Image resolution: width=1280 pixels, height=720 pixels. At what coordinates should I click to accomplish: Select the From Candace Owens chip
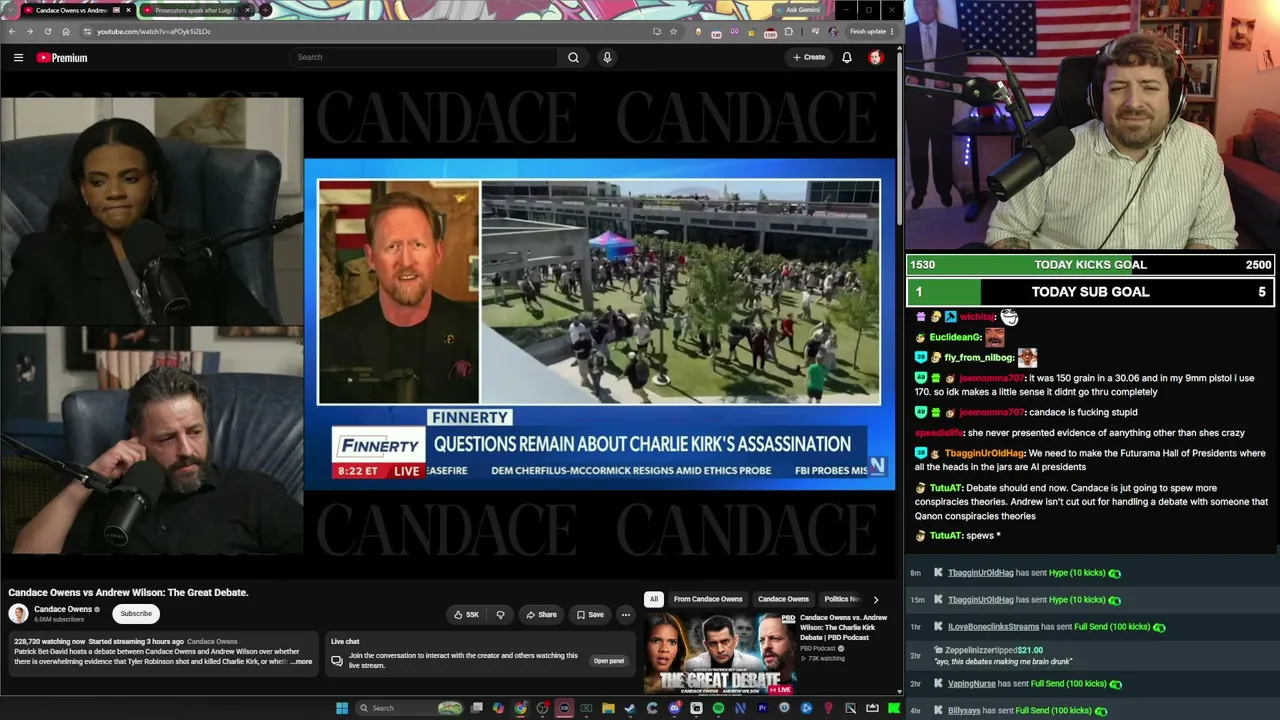[708, 599]
